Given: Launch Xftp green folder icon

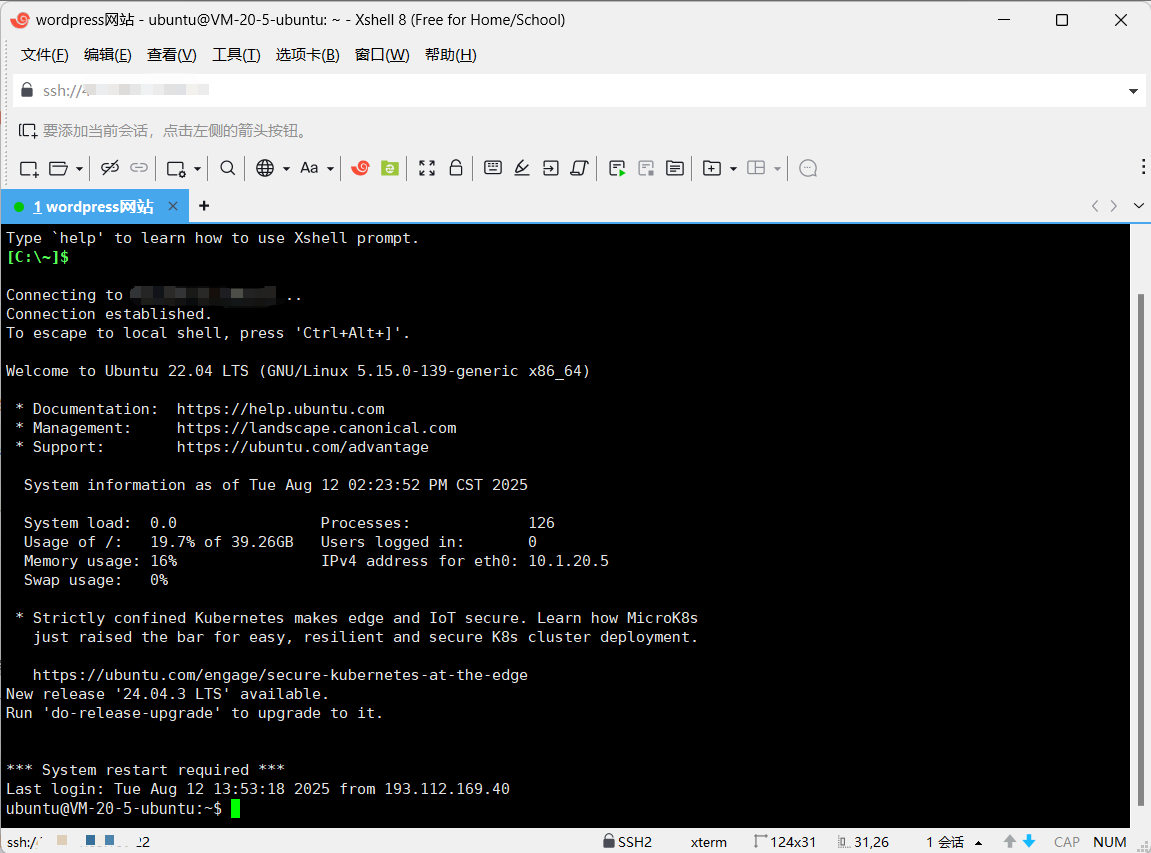Looking at the screenshot, I should (x=390, y=168).
